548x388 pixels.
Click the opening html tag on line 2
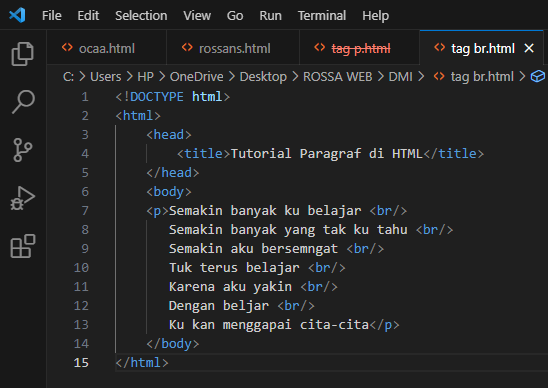(x=138, y=116)
